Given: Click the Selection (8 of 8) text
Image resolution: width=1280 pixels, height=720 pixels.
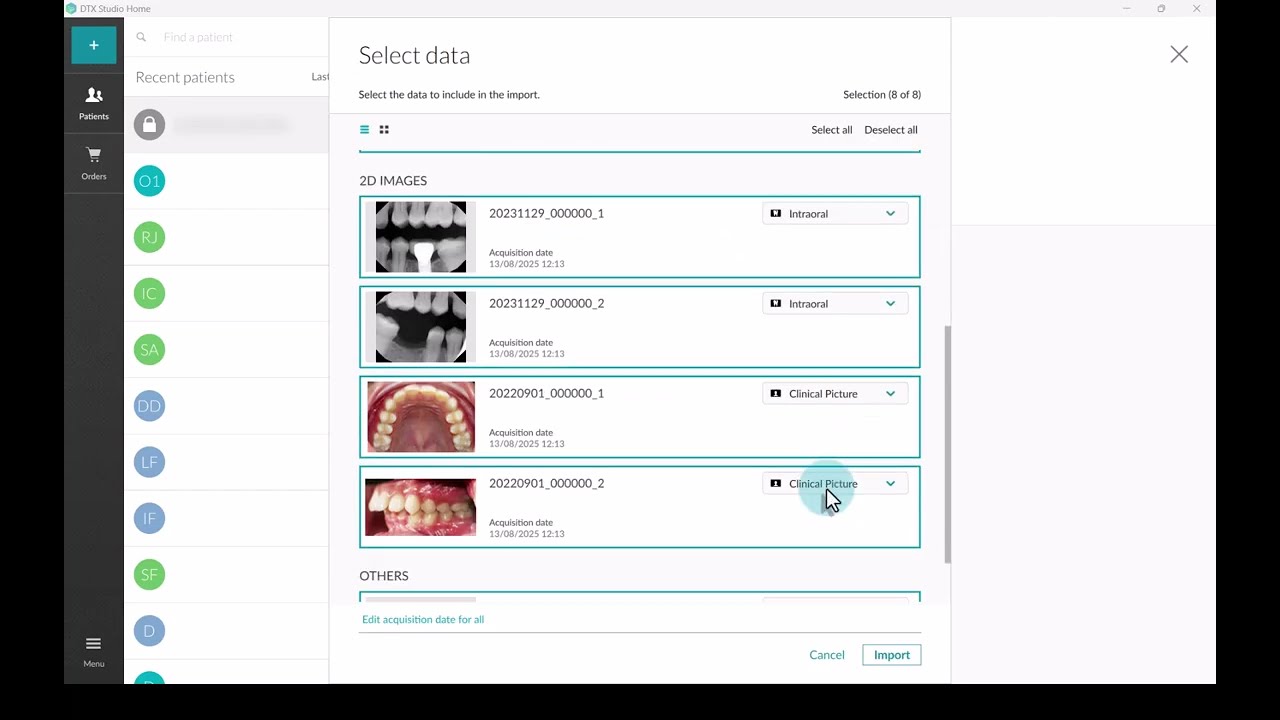Looking at the screenshot, I should (x=882, y=95).
